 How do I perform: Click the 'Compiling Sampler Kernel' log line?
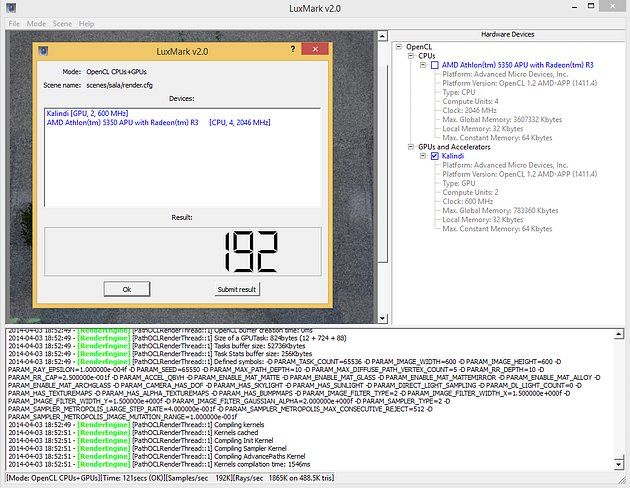(147, 448)
